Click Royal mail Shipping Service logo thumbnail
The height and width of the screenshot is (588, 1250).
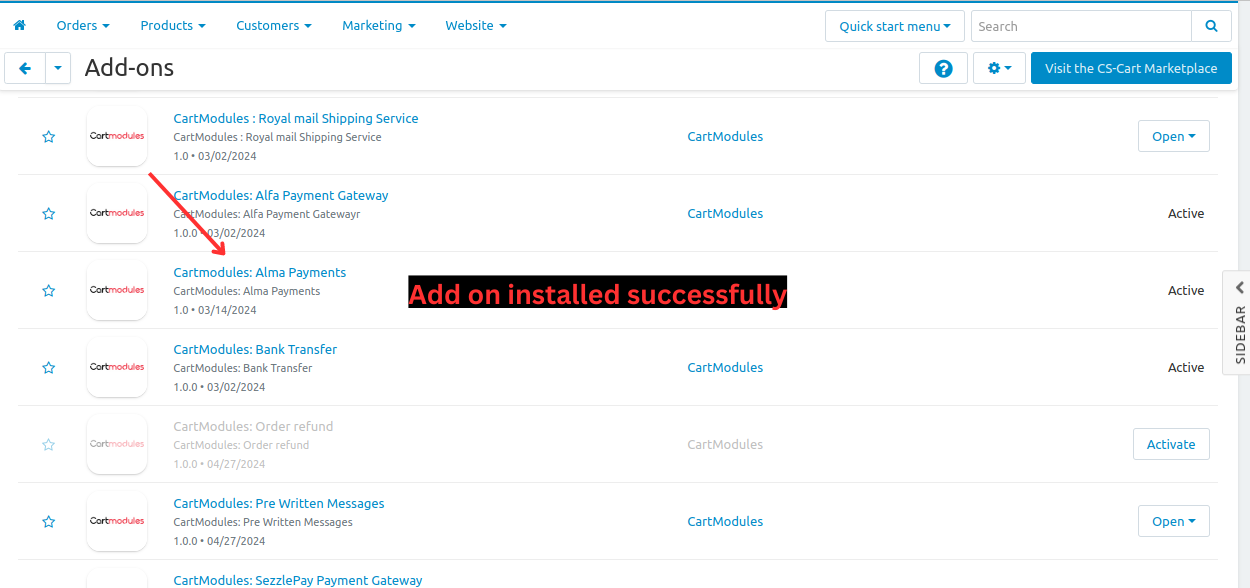[117, 136]
